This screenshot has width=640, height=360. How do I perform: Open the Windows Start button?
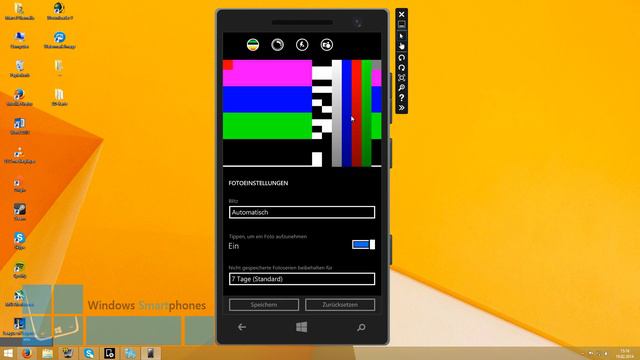click(8, 353)
